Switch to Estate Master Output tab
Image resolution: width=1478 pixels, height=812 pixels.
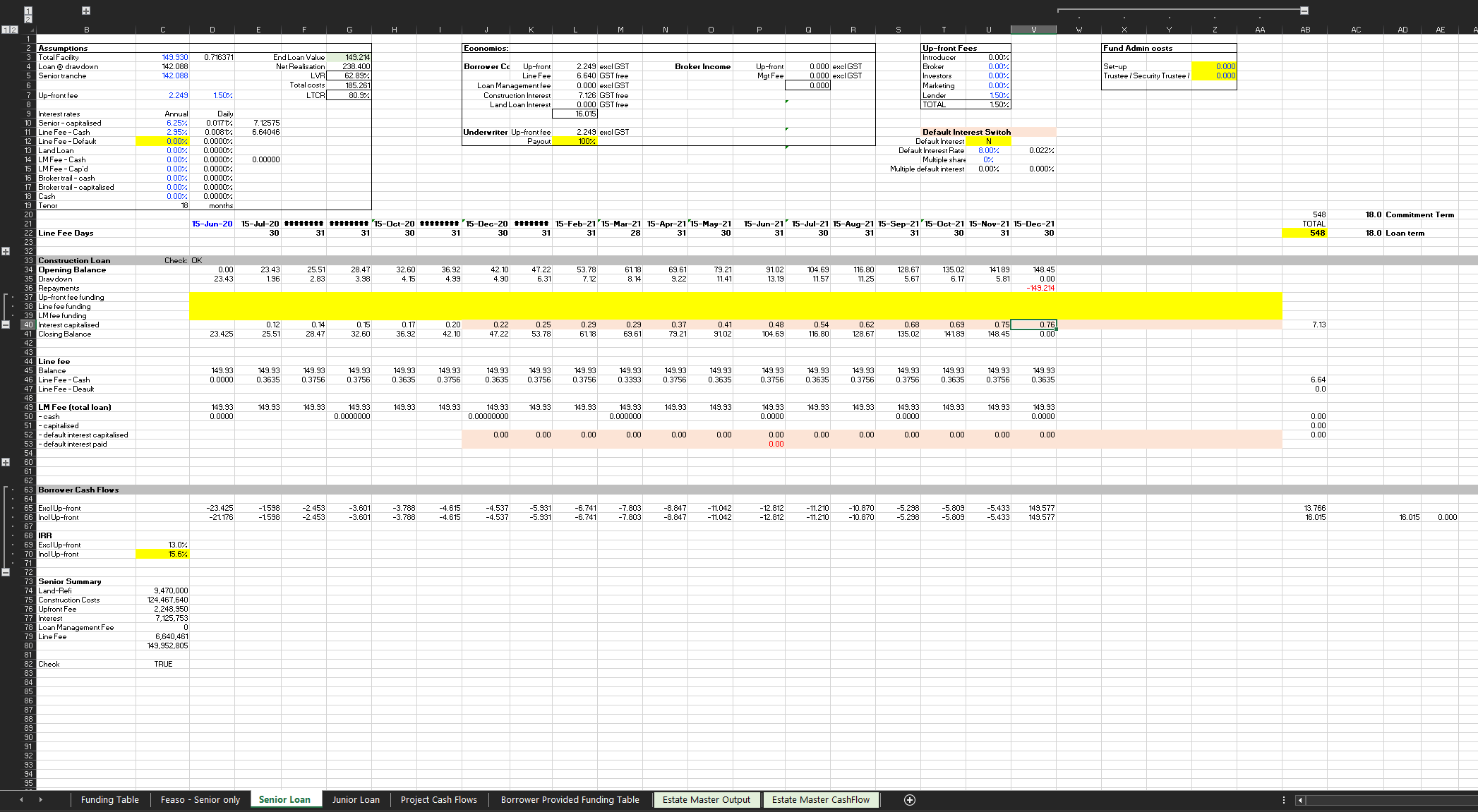tap(707, 799)
